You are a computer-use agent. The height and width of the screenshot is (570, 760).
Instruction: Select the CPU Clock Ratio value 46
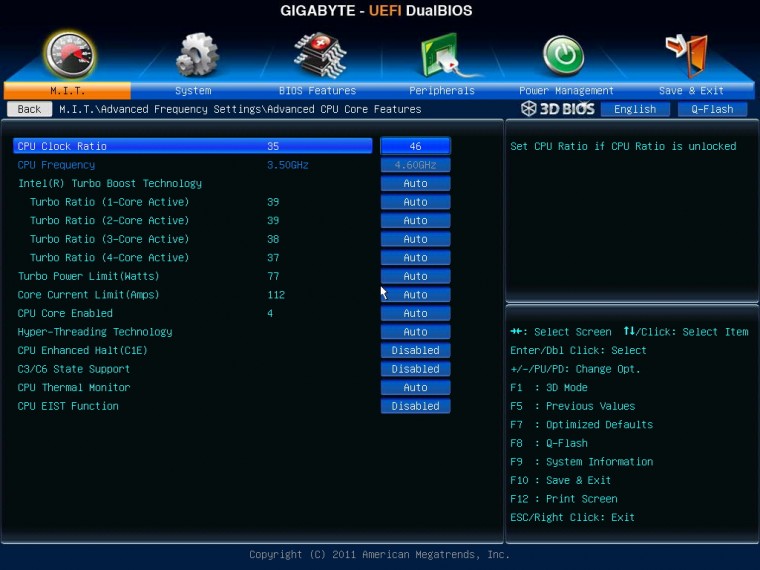pos(415,146)
